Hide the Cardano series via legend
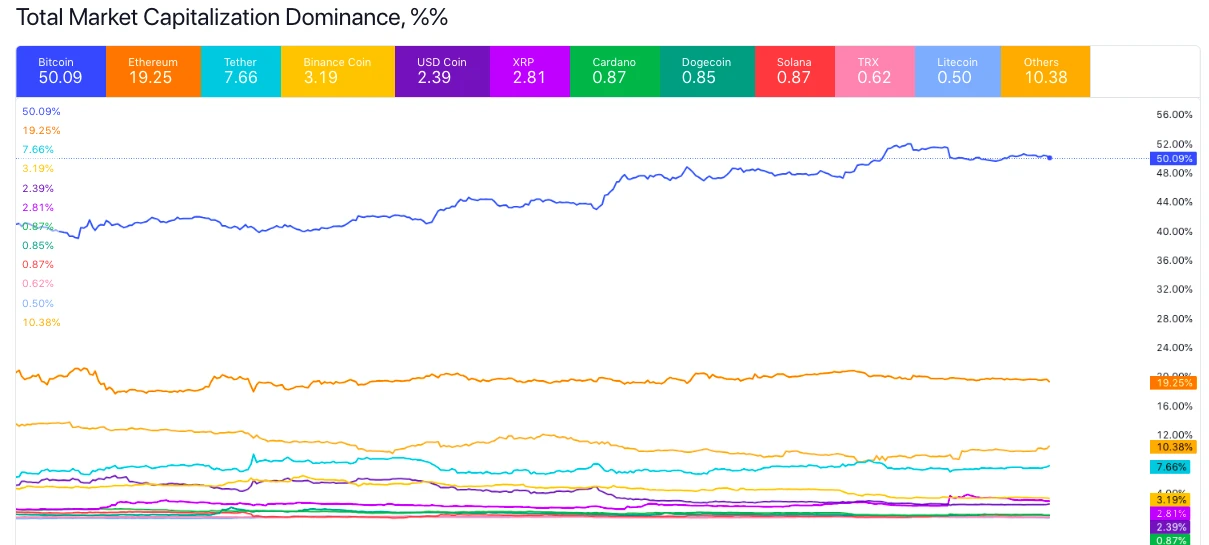The height and width of the screenshot is (545, 1209). click(x=615, y=70)
